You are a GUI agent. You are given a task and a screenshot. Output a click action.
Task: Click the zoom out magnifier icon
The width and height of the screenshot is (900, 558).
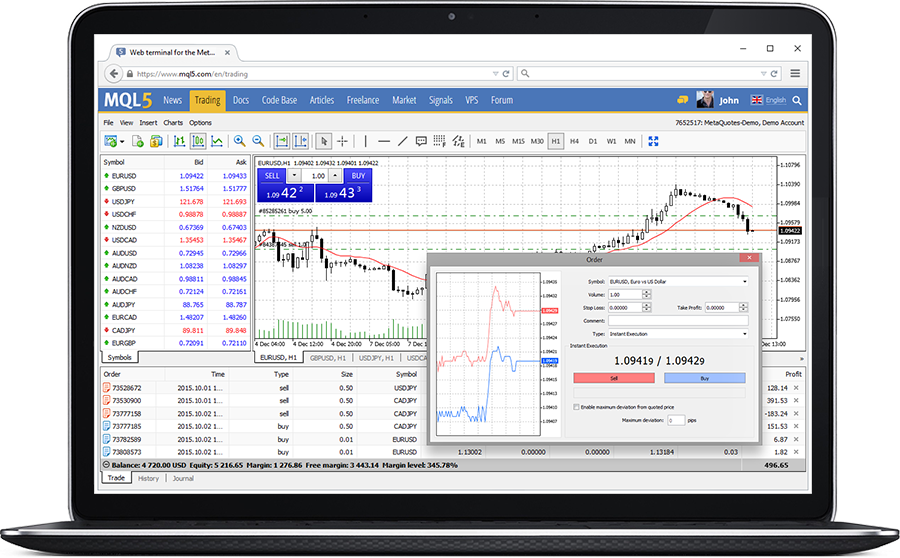pos(258,141)
